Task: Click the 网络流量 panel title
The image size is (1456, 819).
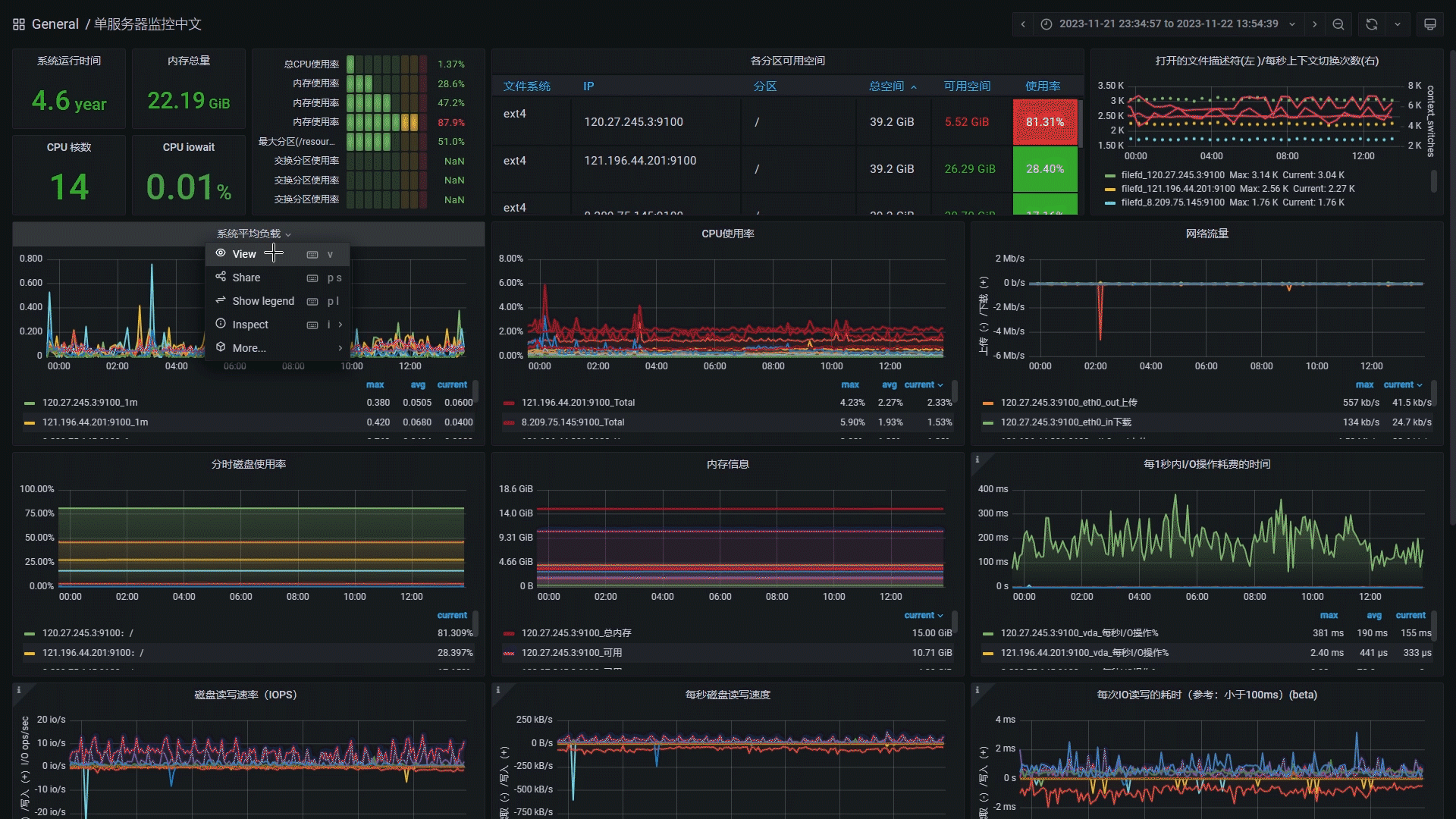Action: (x=1207, y=234)
